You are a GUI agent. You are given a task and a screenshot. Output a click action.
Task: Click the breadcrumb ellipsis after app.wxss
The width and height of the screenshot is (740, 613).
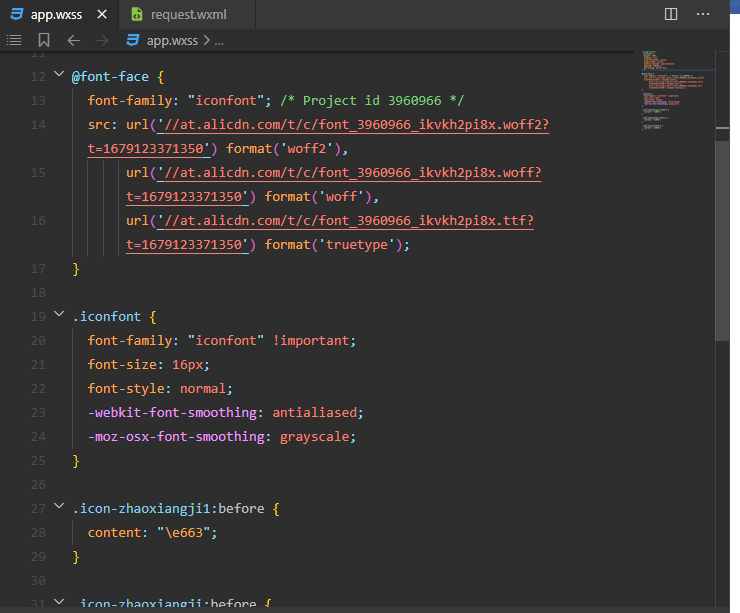click(219, 40)
